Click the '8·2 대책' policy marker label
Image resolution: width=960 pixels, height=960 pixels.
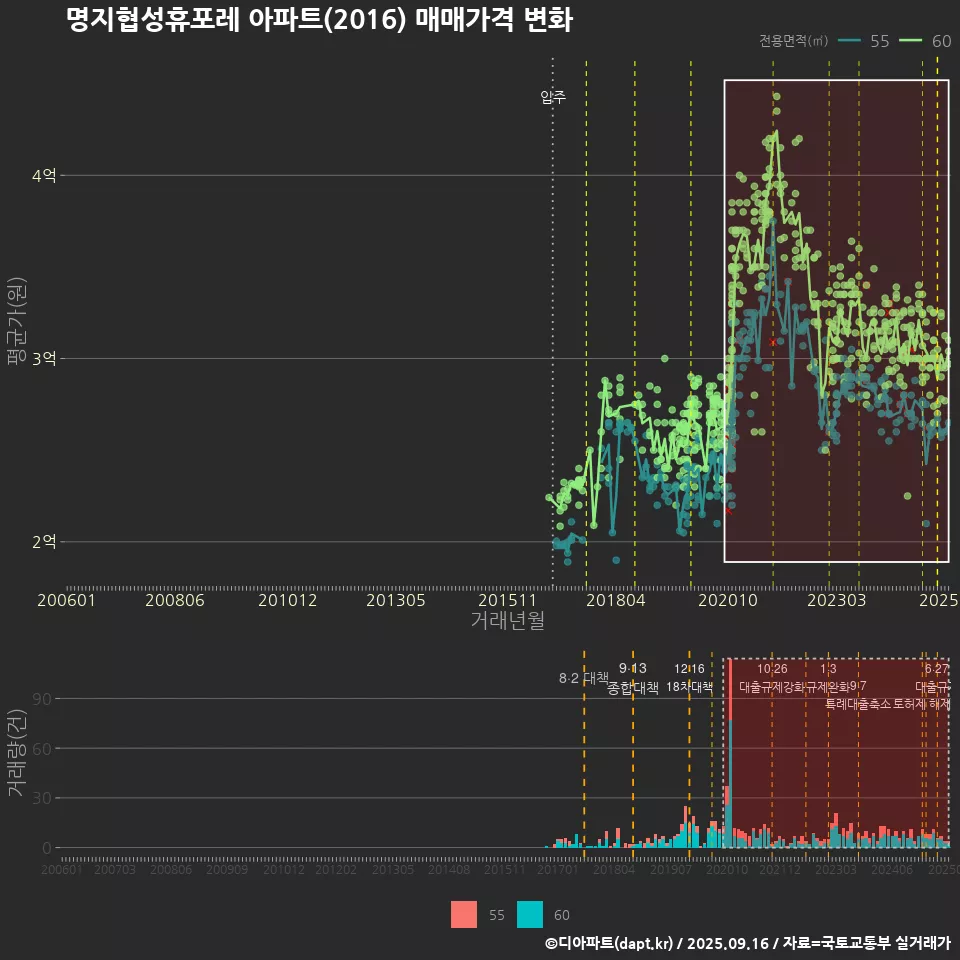pos(583,678)
